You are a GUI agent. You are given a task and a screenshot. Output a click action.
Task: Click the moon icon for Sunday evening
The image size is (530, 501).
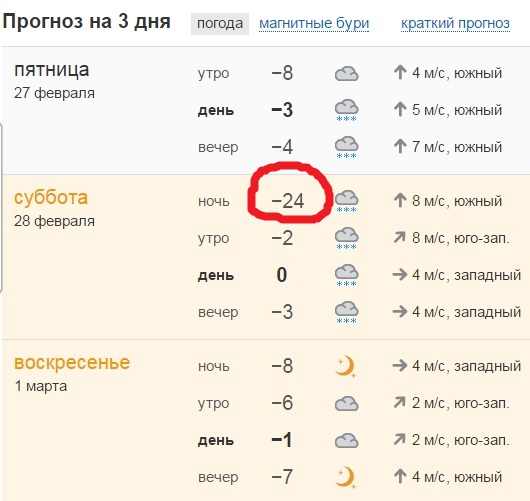coord(345,477)
